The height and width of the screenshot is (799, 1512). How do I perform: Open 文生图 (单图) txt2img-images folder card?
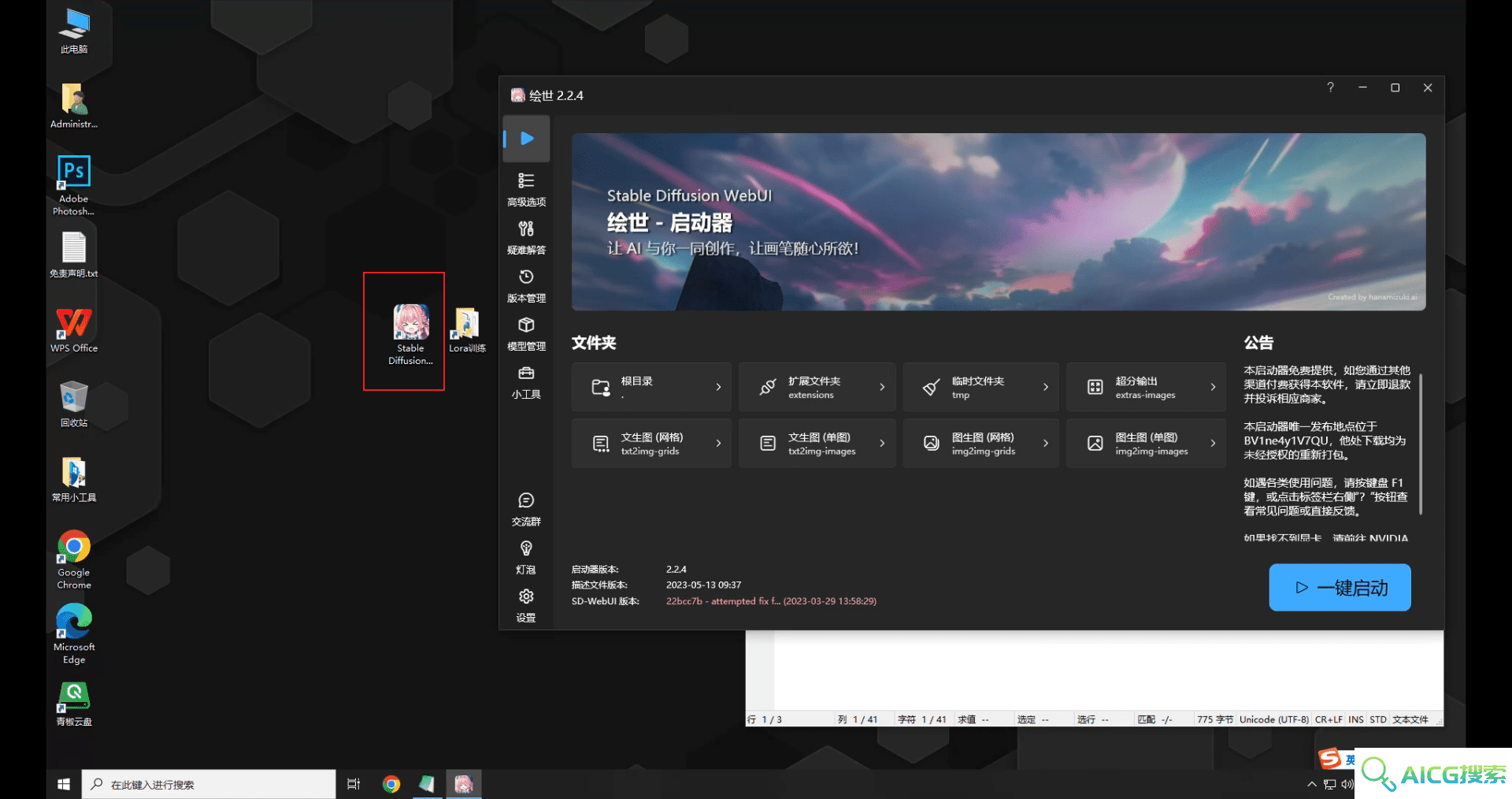(x=817, y=444)
